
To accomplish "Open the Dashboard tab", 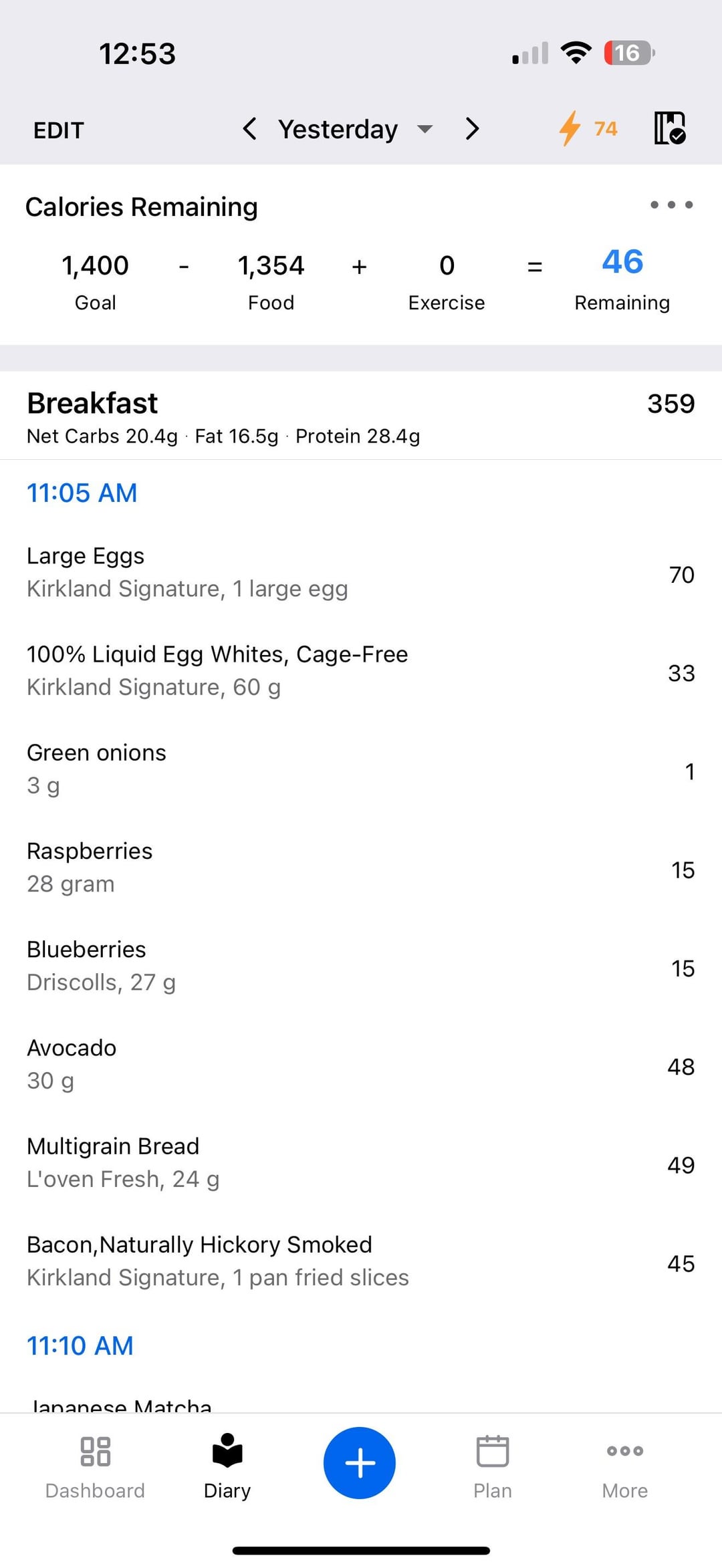I will pyautogui.click(x=95, y=1464).
